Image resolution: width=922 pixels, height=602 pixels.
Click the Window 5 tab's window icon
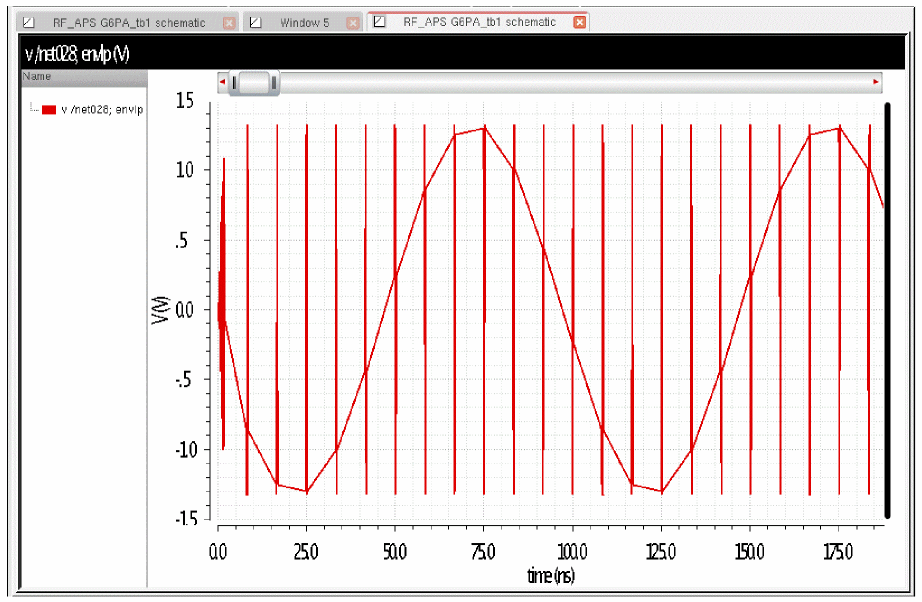pyautogui.click(x=255, y=22)
